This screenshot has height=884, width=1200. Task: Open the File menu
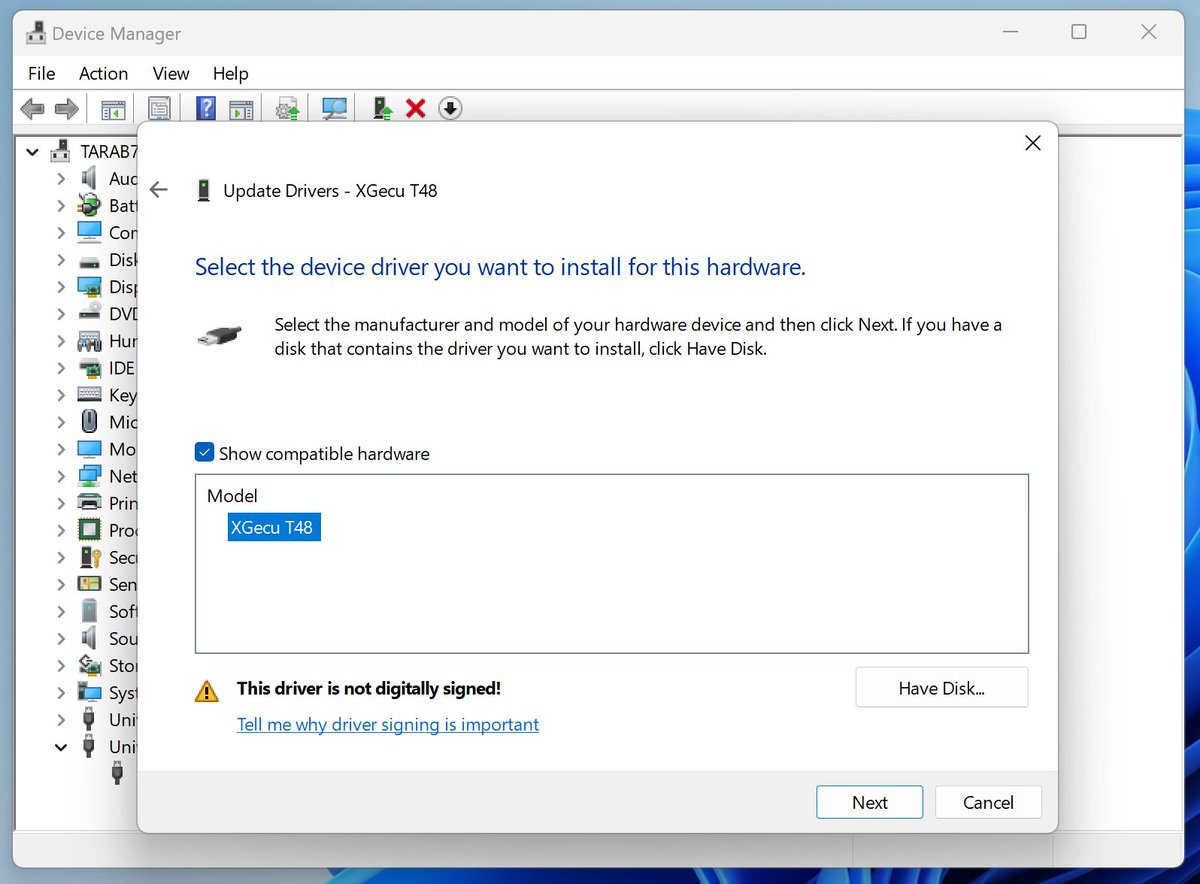(x=42, y=73)
